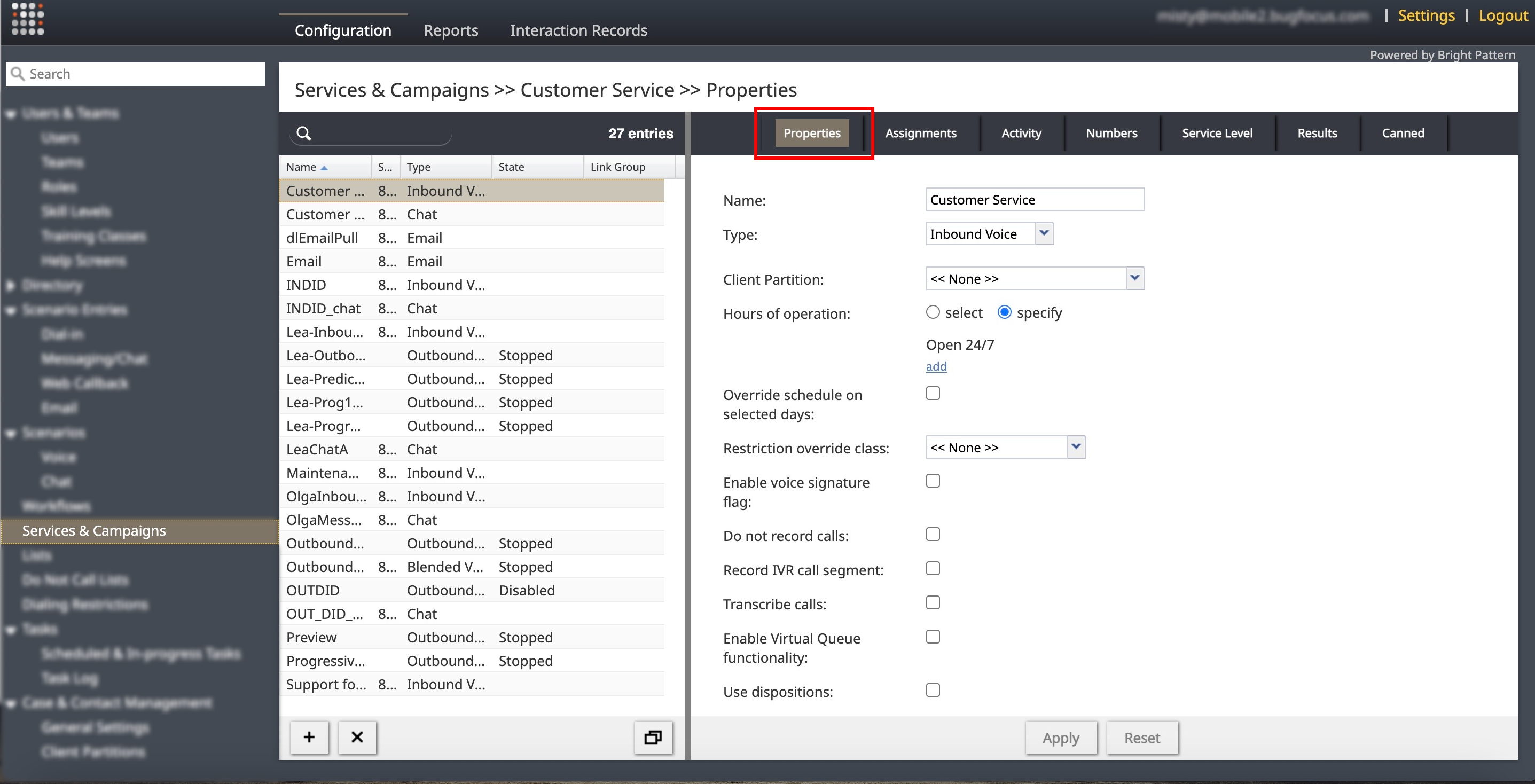
Task: Select the INDID_chat service row
Action: [472, 308]
